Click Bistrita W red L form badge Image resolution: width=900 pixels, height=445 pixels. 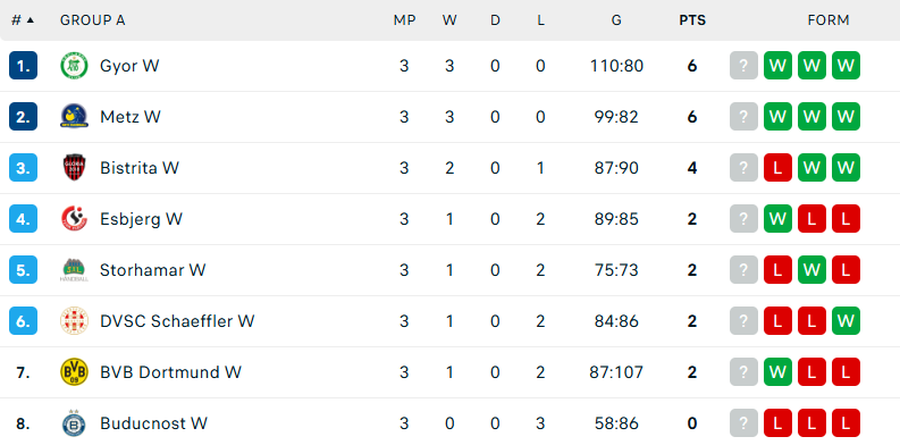pyautogui.click(x=777, y=168)
